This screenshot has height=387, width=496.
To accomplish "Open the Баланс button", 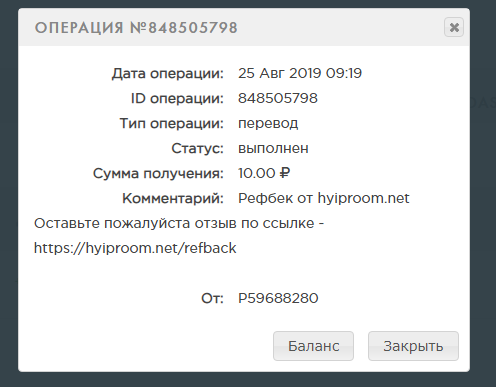I will pos(313,346).
